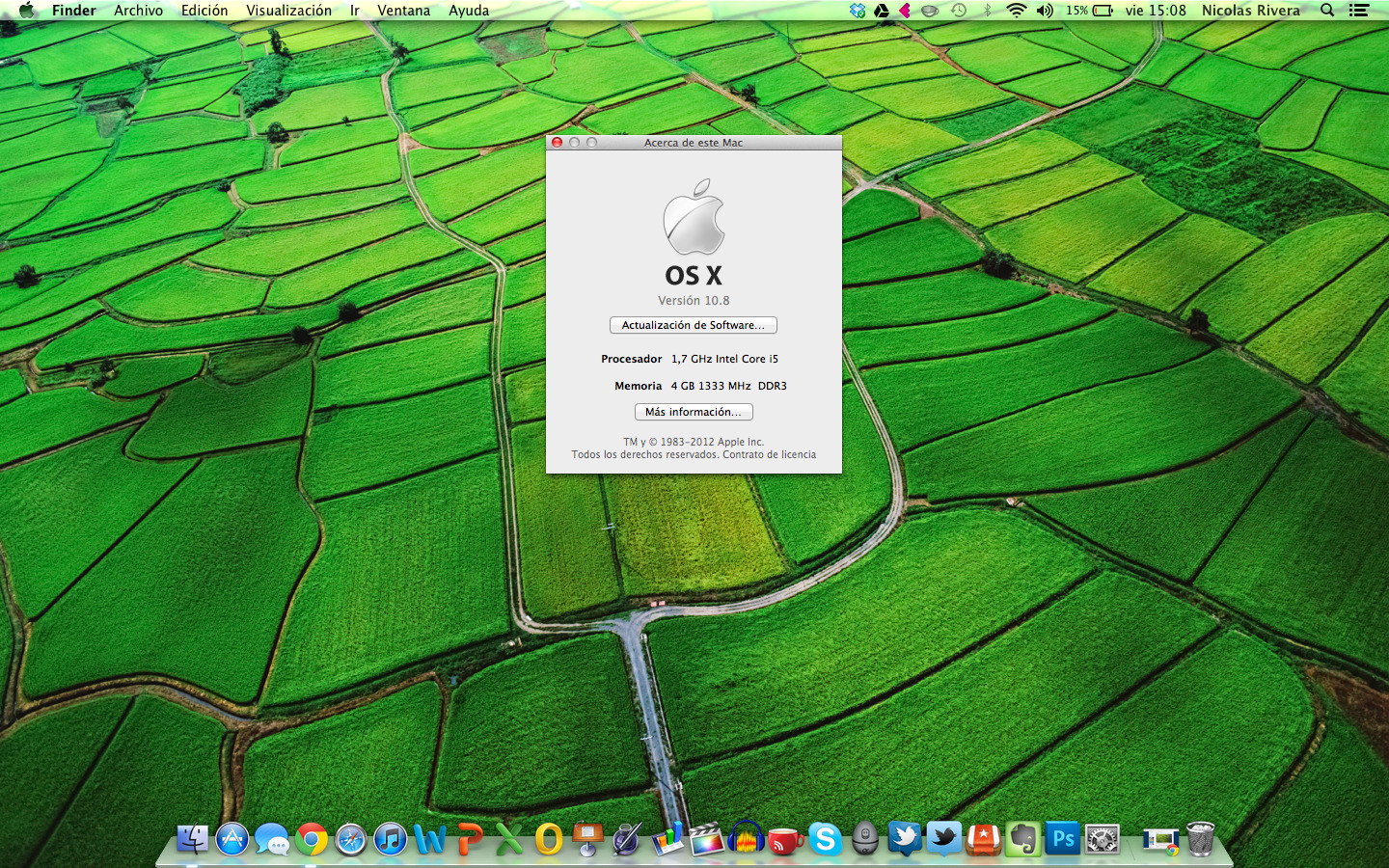Click the Más información button
Screen dimensions: 1389x868
click(x=693, y=412)
